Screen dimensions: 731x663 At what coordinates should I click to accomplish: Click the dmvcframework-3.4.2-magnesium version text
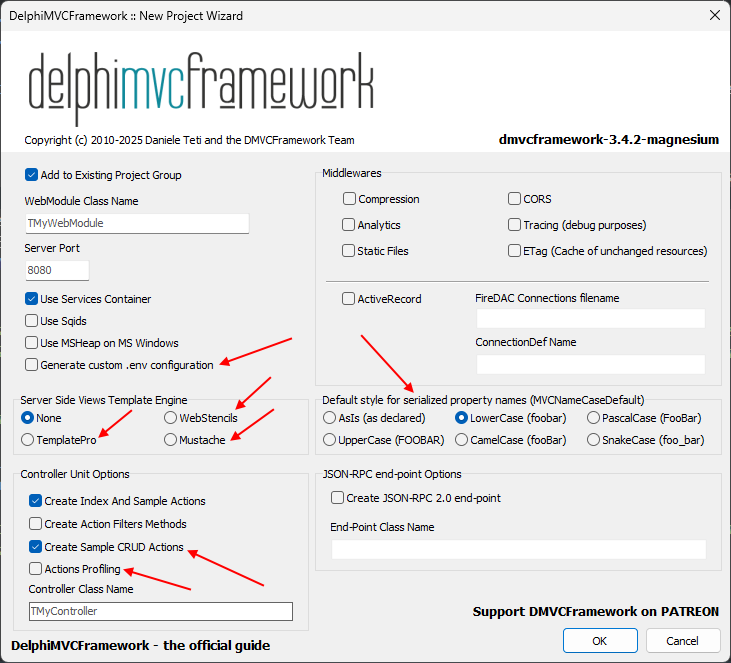coord(609,140)
